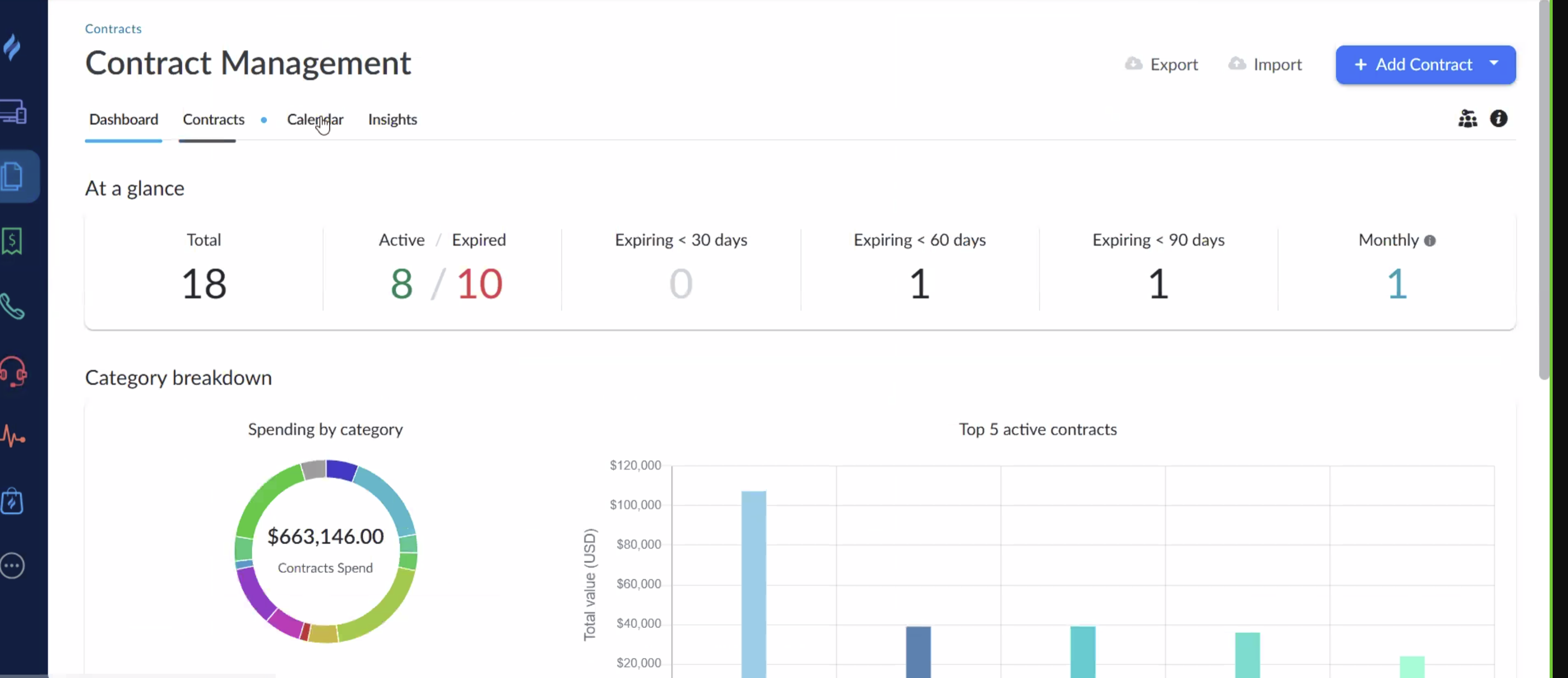The image size is (1568, 678).
Task: Open the headset support sidebar icon
Action: (x=13, y=371)
